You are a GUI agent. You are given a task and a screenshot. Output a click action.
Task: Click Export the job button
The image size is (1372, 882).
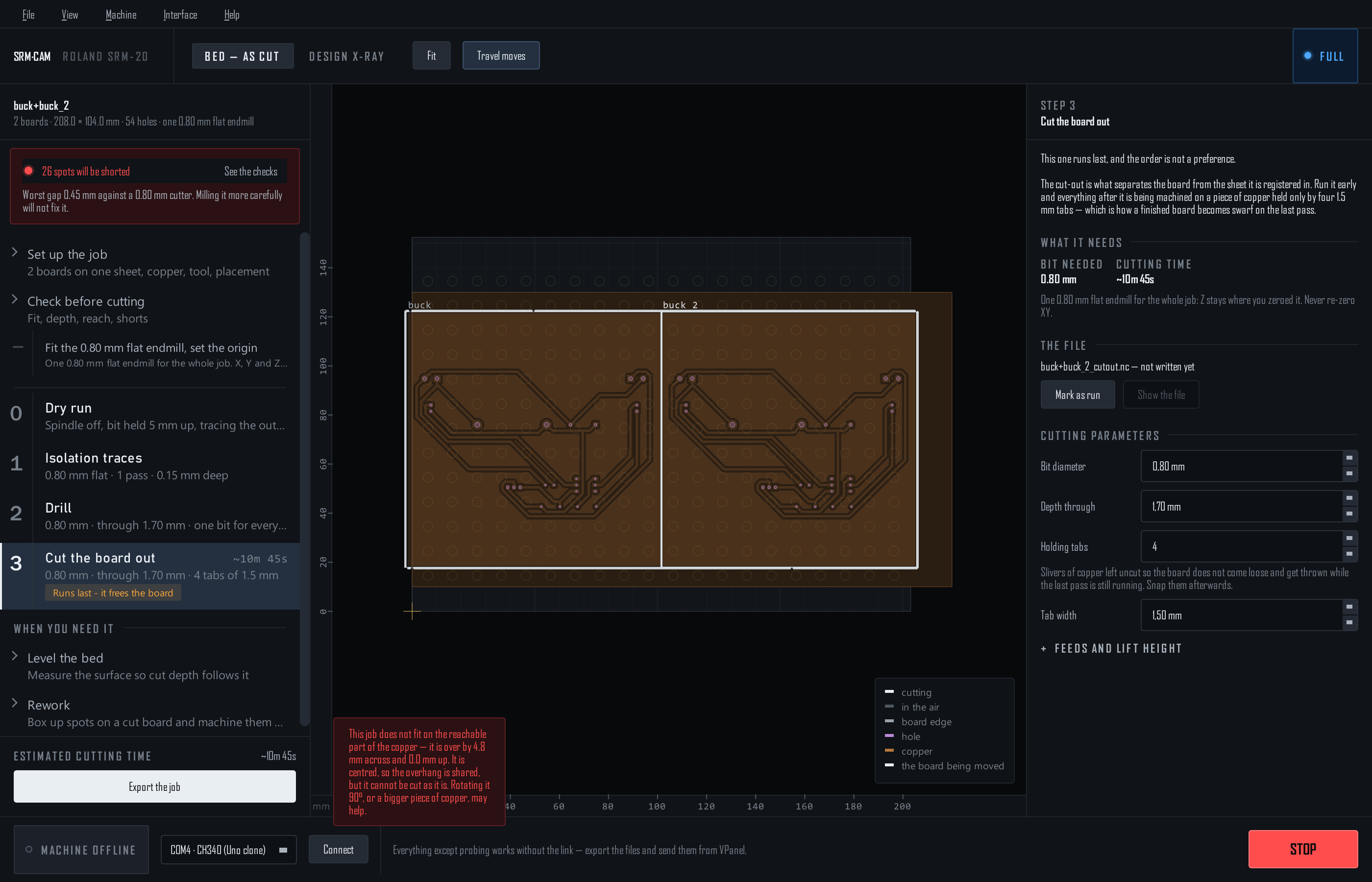[x=155, y=786]
